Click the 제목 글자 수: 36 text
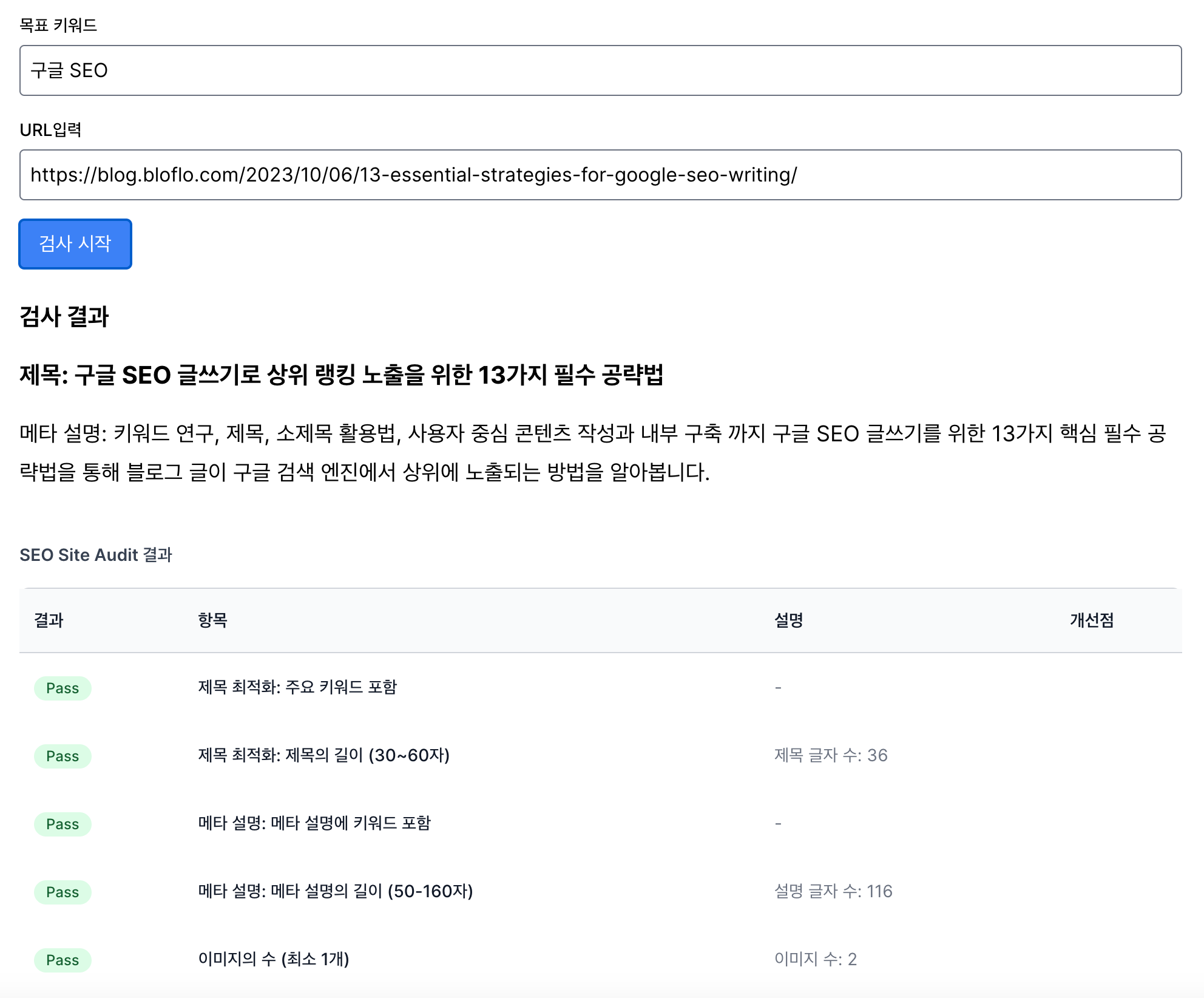Screen dimensions: 1204x998 830,755
